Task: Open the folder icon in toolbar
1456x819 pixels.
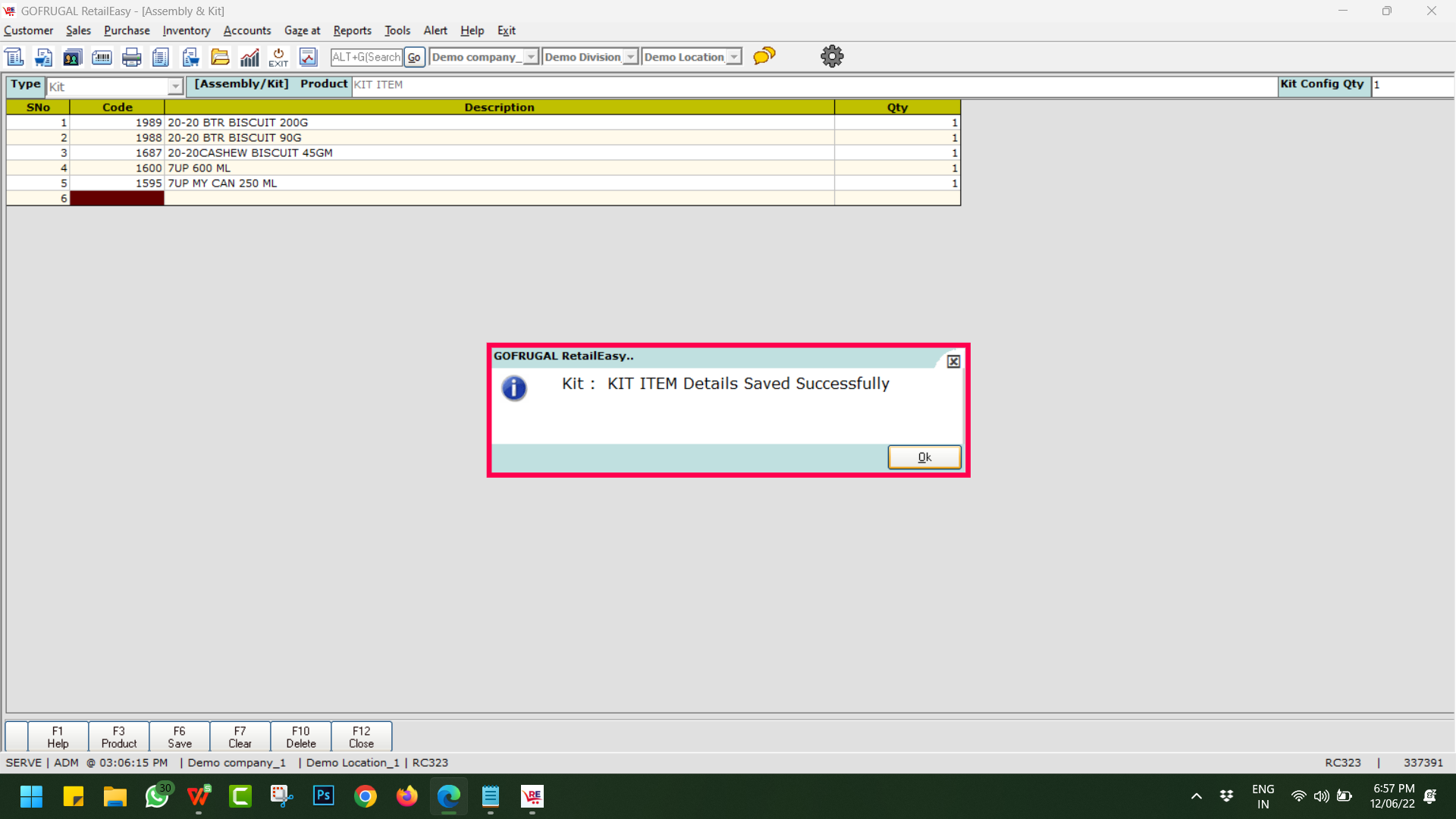Action: point(220,57)
